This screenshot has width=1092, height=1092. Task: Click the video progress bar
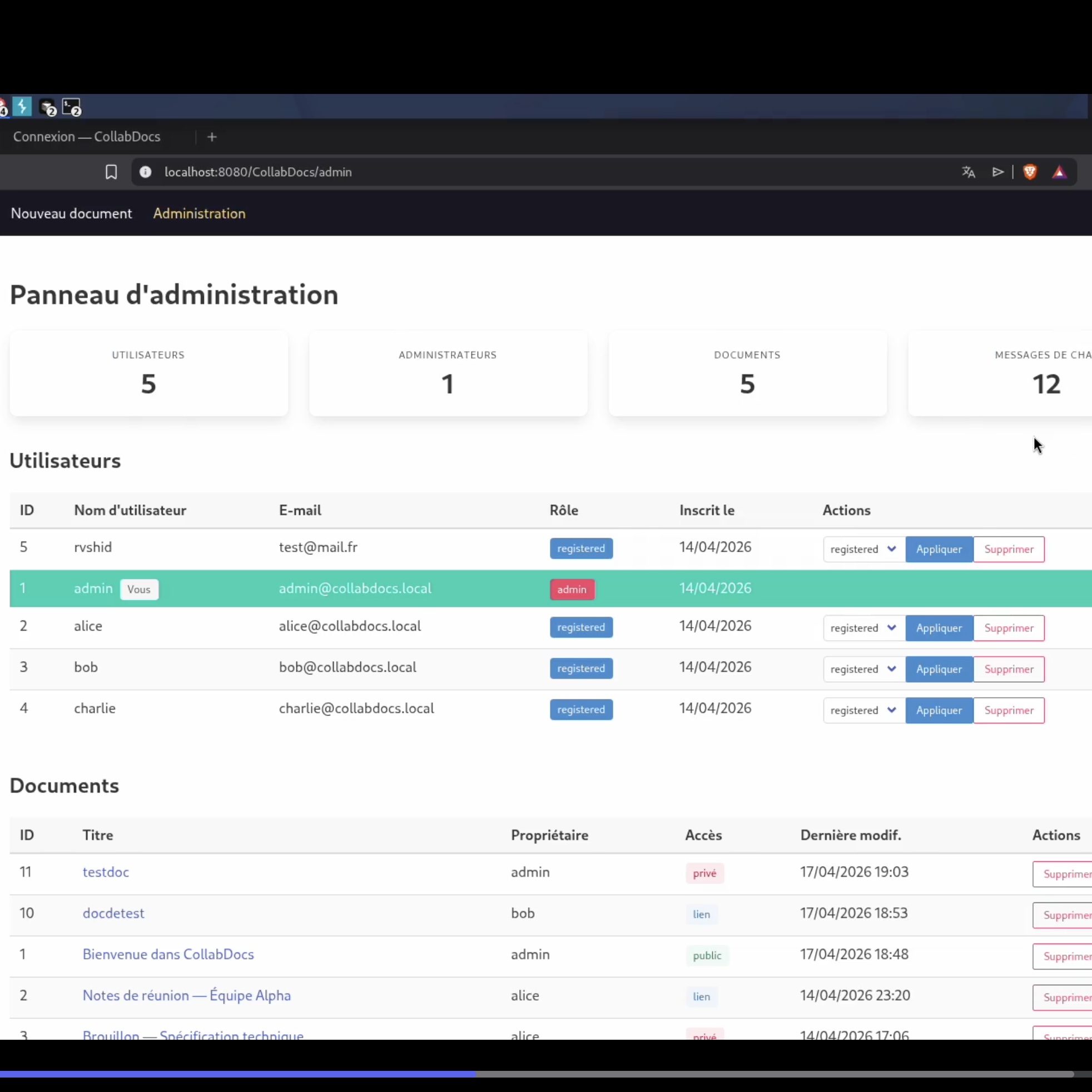537,1074
